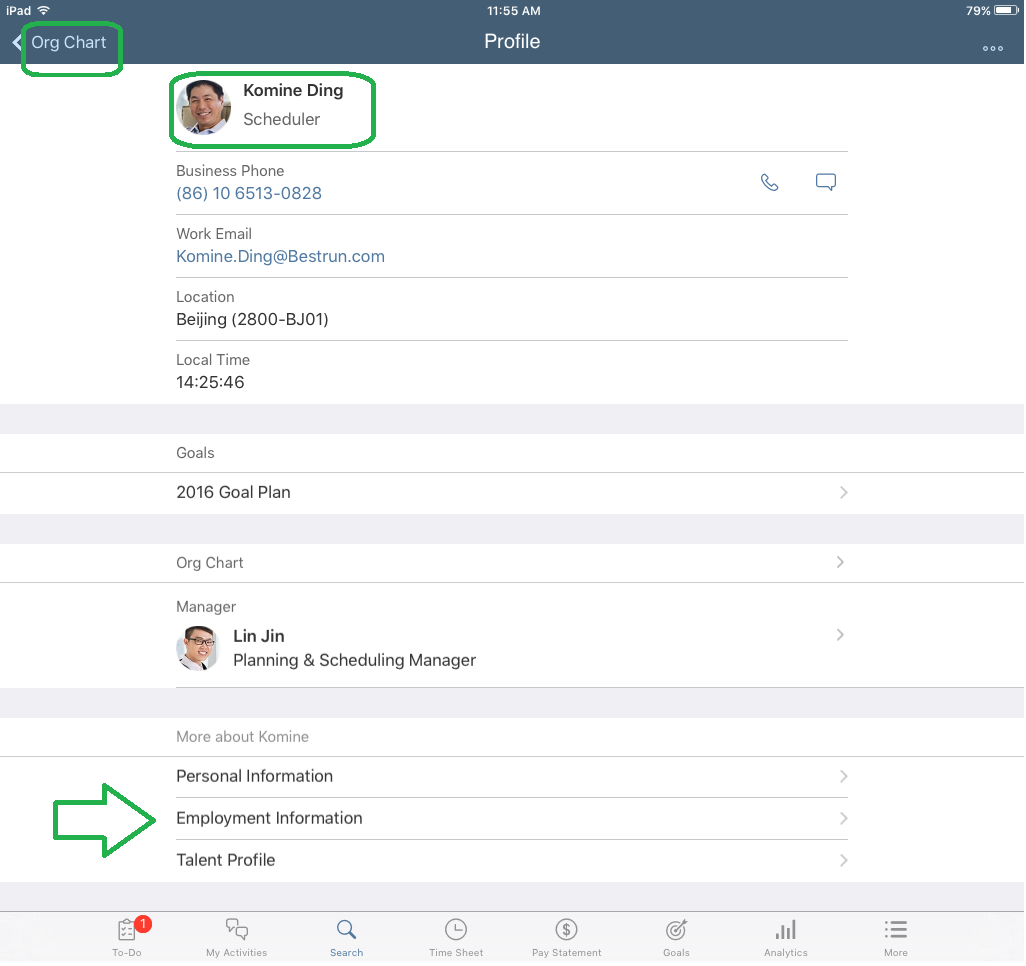This screenshot has width=1026, height=966.
Task: Open Time Sheet clock icon
Action: (x=456, y=929)
